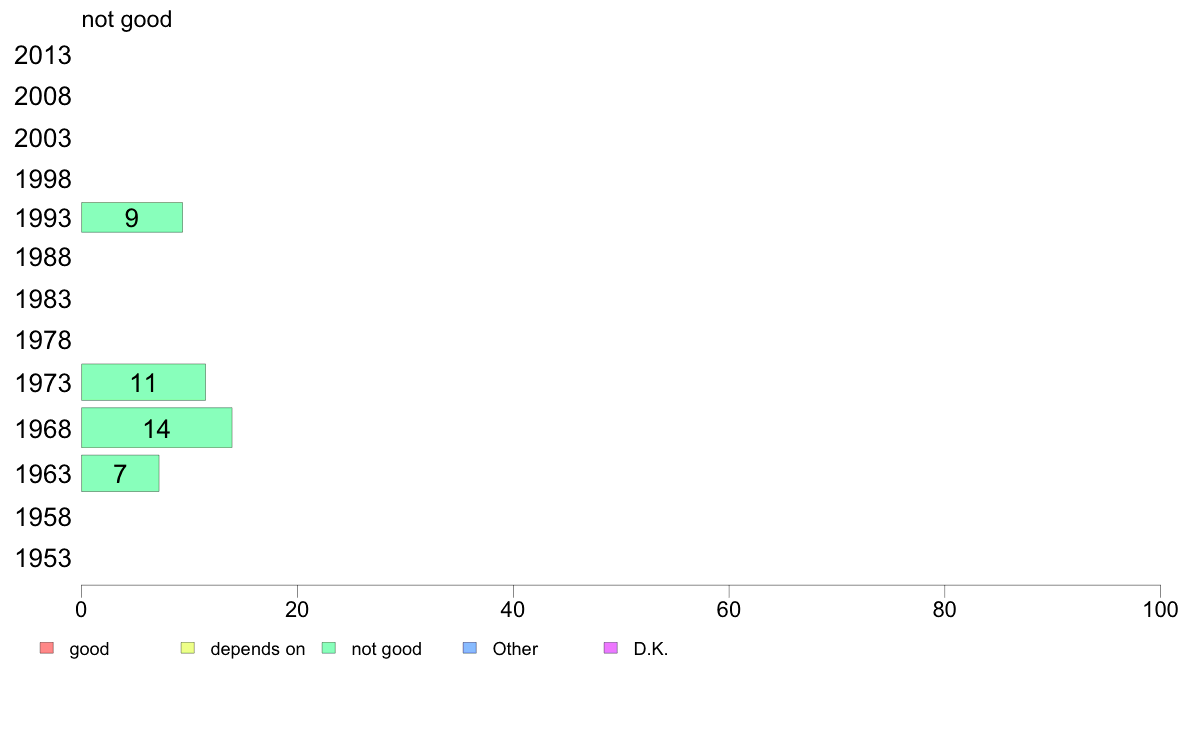
Task: Click the 'Other' legend text
Action: [515, 649]
